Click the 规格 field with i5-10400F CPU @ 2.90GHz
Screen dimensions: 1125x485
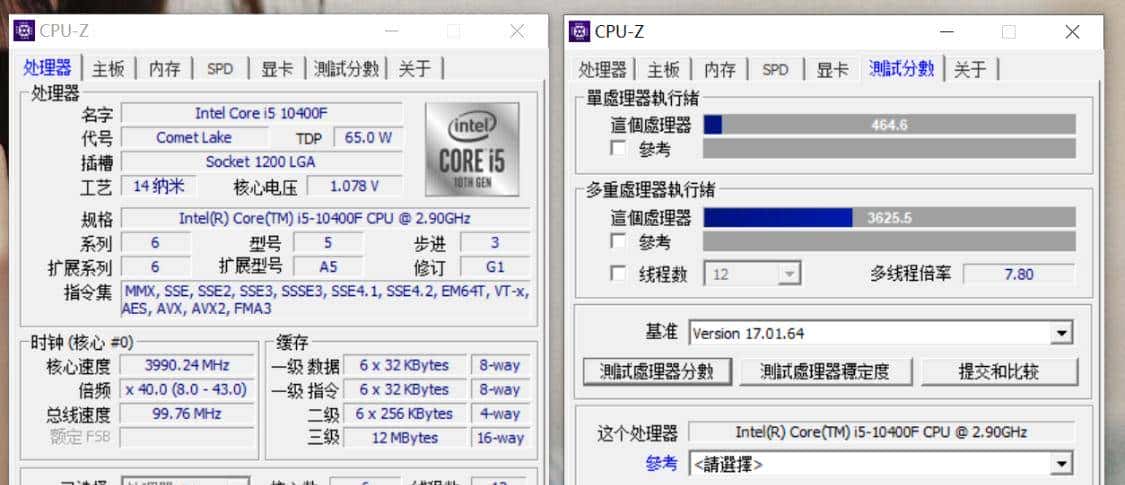coord(325,218)
